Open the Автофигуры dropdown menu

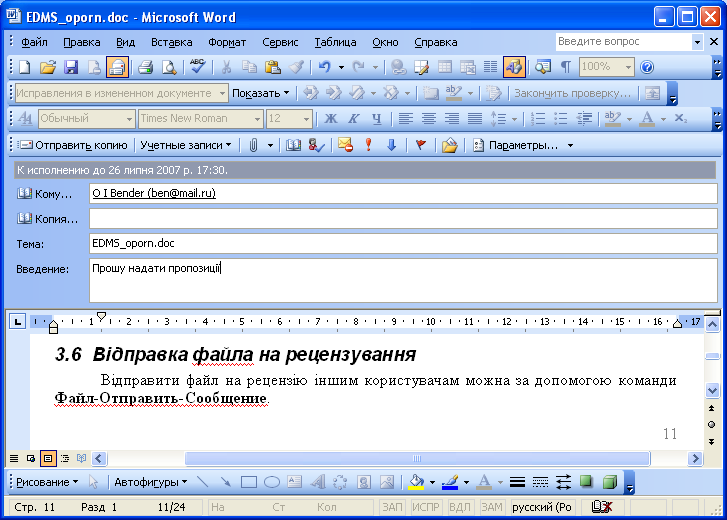(x=151, y=482)
